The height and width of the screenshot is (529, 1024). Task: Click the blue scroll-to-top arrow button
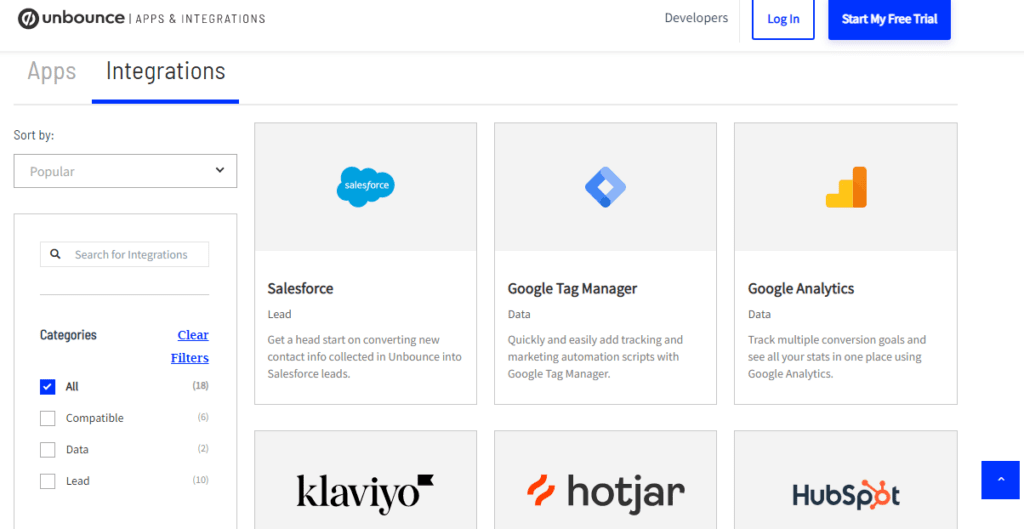coord(1000,480)
